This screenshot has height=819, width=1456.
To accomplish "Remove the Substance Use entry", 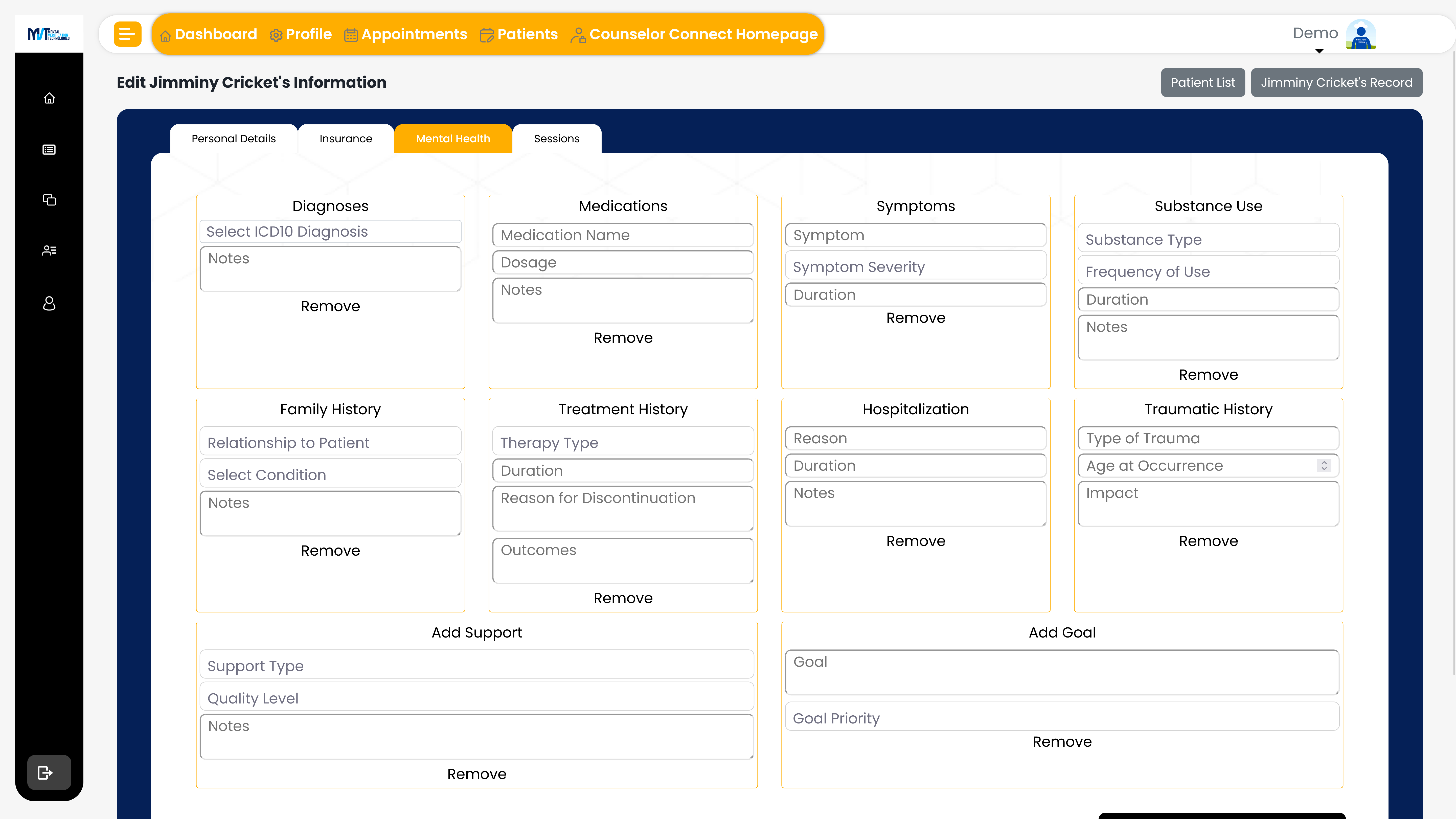I will (x=1209, y=375).
